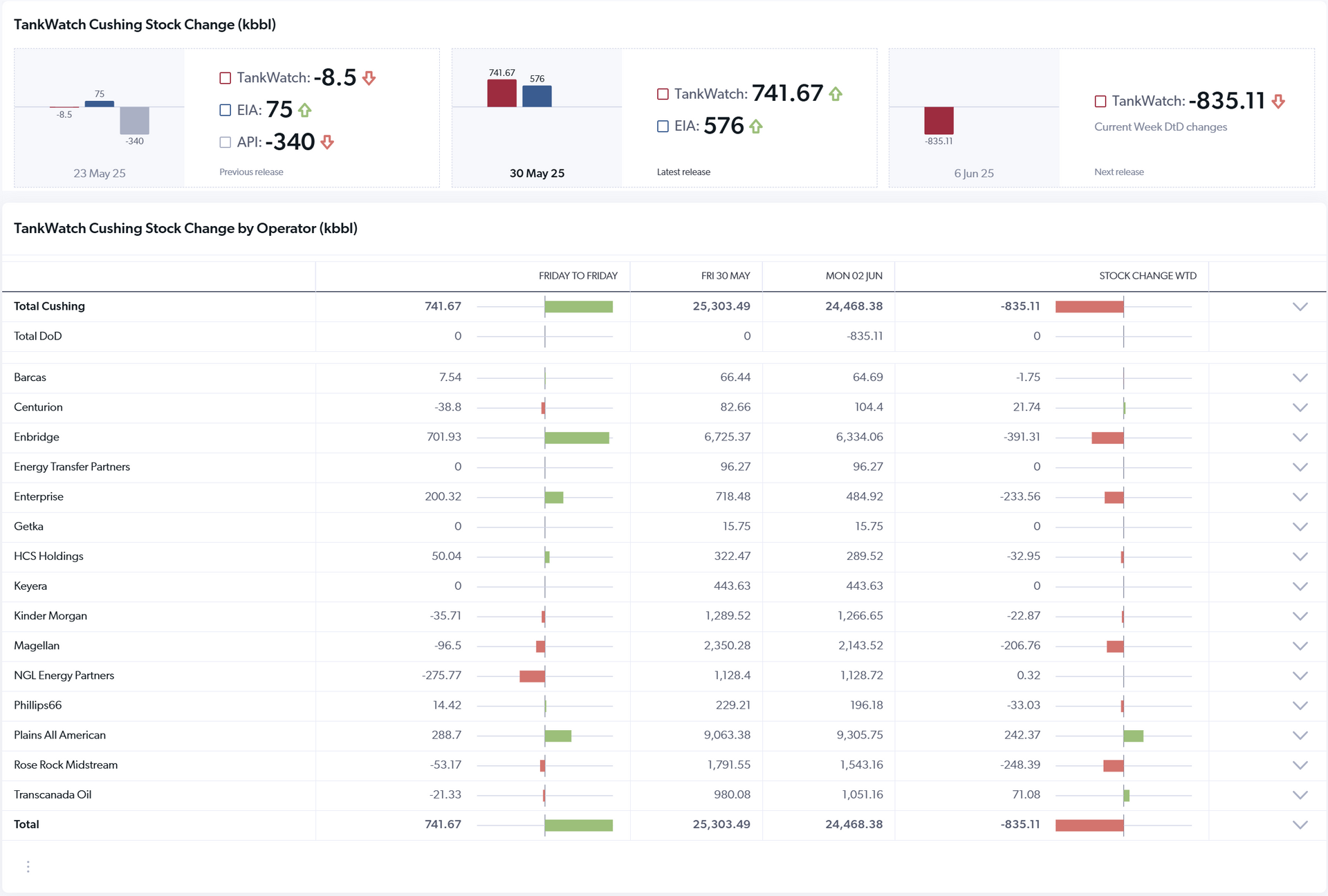Click Current Week DtD changes text
Screen dimensions: 1328x896
[1161, 127]
